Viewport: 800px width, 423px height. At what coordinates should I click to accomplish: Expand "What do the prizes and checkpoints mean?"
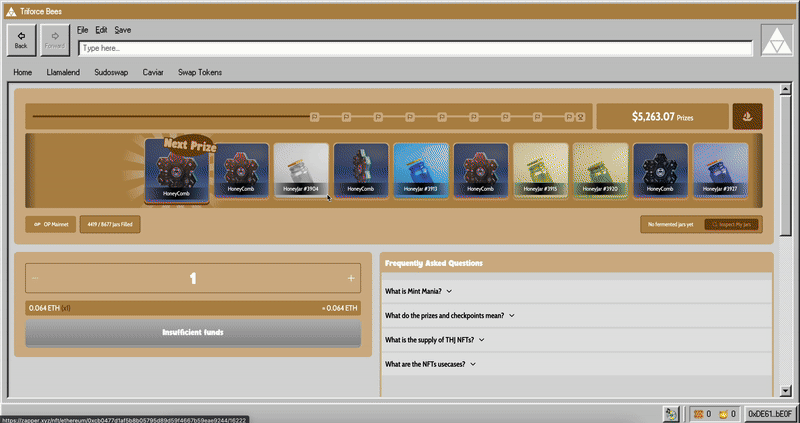pyautogui.click(x=449, y=315)
